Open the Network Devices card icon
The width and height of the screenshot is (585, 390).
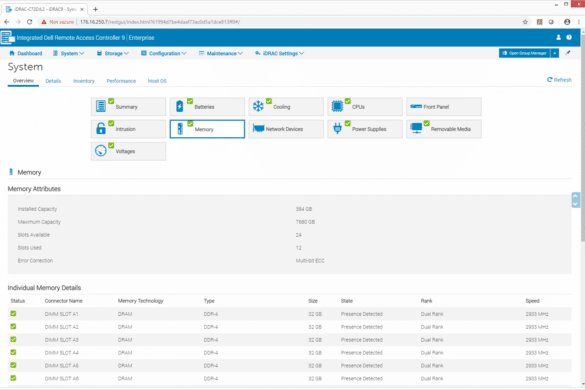point(258,128)
